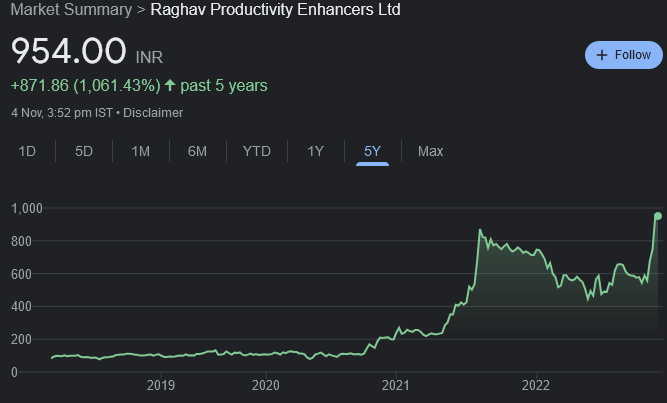Choose the 1Y range tab
The height and width of the screenshot is (403, 667).
click(315, 151)
